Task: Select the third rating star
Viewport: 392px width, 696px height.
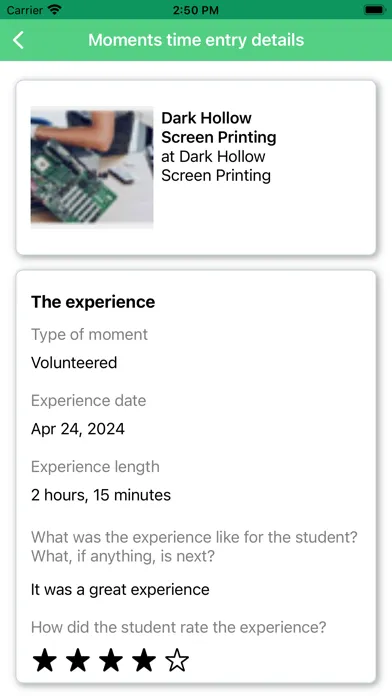Action: point(111,660)
